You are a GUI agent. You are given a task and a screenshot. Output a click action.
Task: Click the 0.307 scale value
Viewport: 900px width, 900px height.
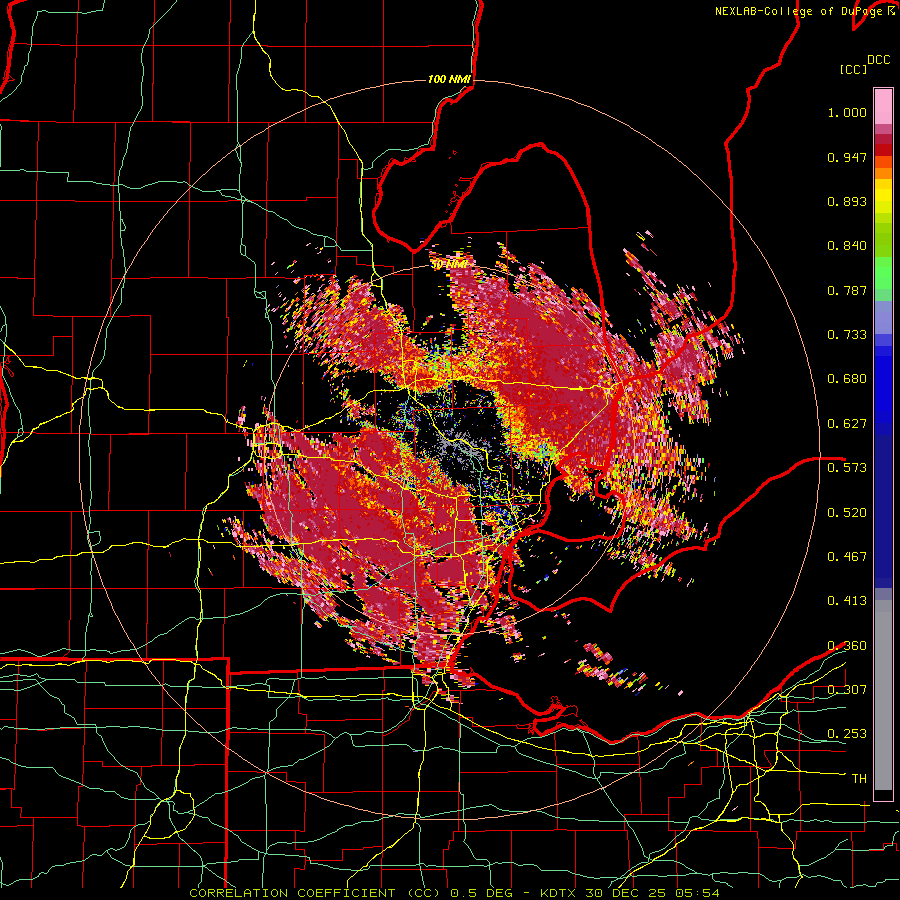coord(847,689)
